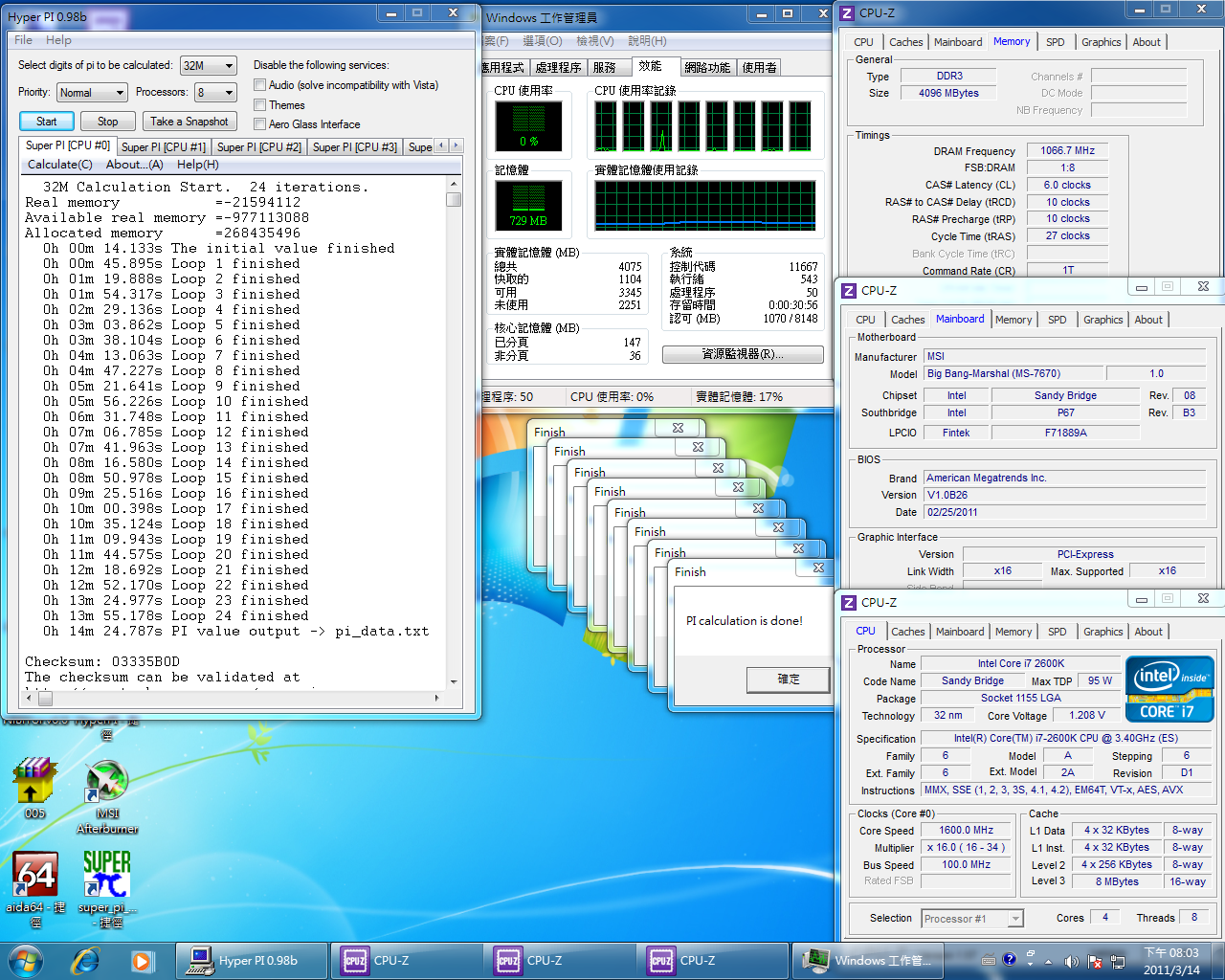
Task: Open the 32M digits of pi dropdown
Action: click(208, 66)
